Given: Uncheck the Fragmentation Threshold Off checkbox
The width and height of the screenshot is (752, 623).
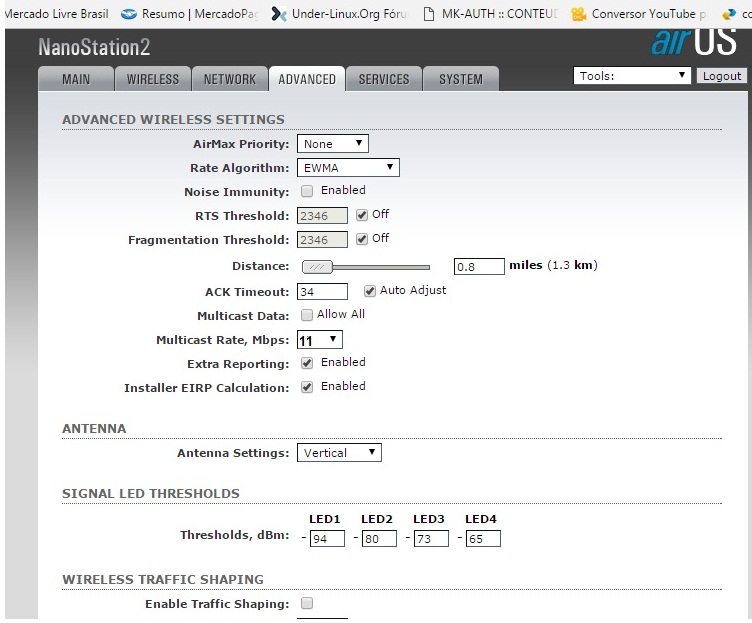Looking at the screenshot, I should [362, 239].
